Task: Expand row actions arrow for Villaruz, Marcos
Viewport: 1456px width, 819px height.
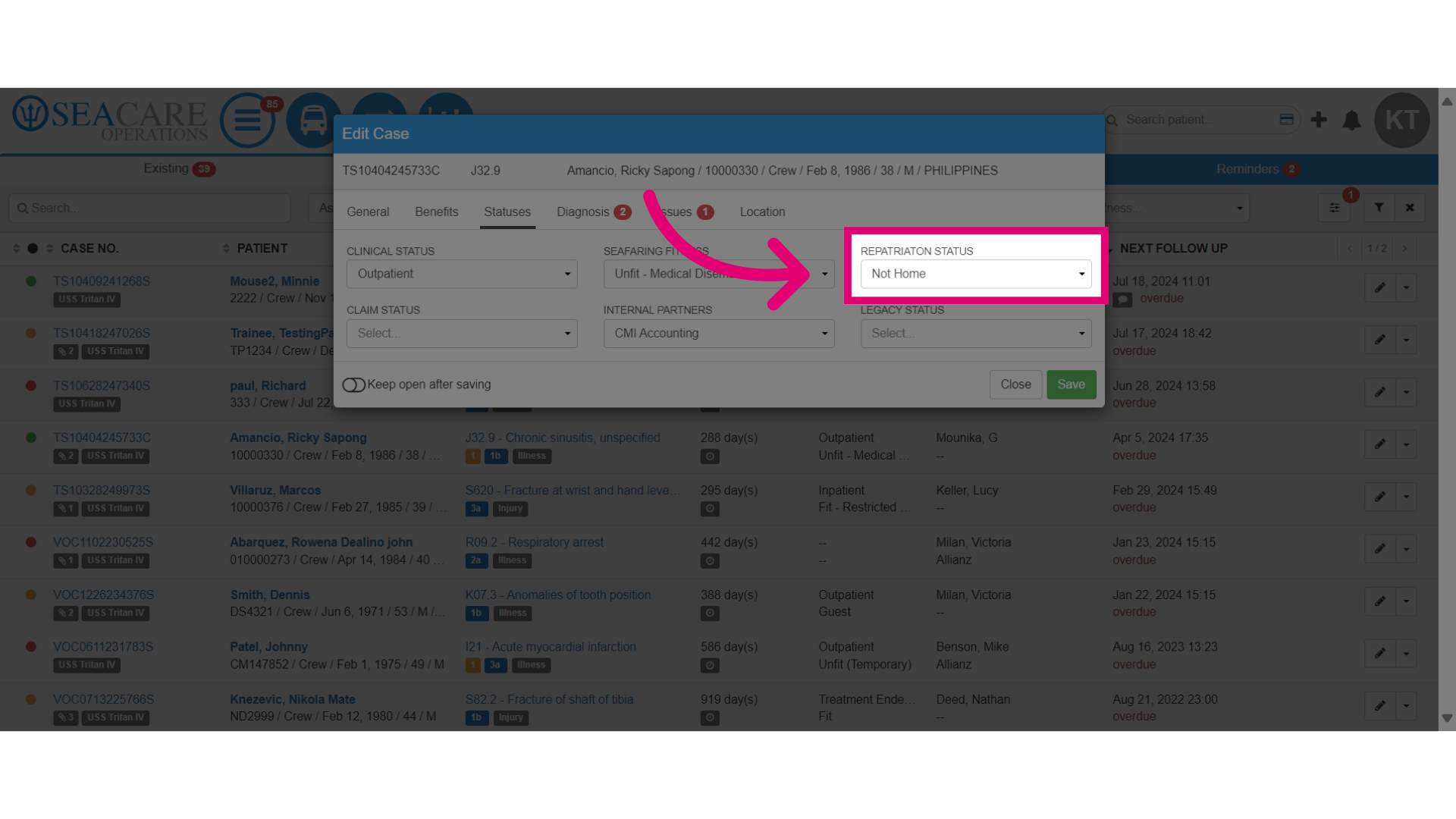Action: (1407, 497)
